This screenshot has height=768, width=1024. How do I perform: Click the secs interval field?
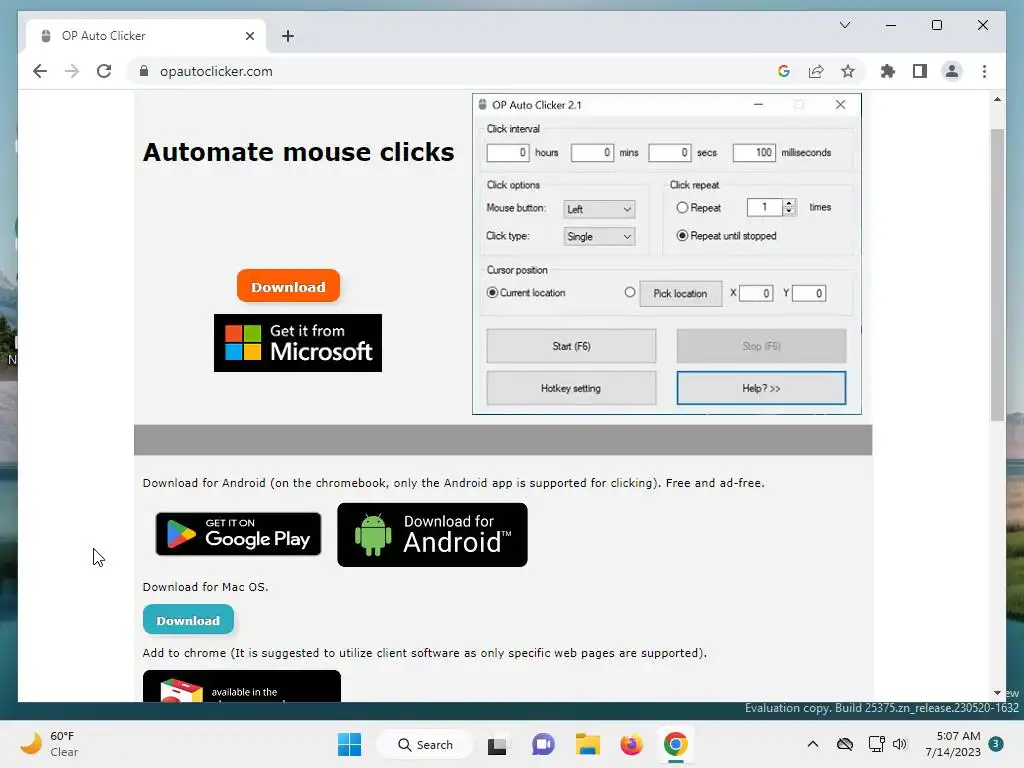pyautogui.click(x=669, y=153)
